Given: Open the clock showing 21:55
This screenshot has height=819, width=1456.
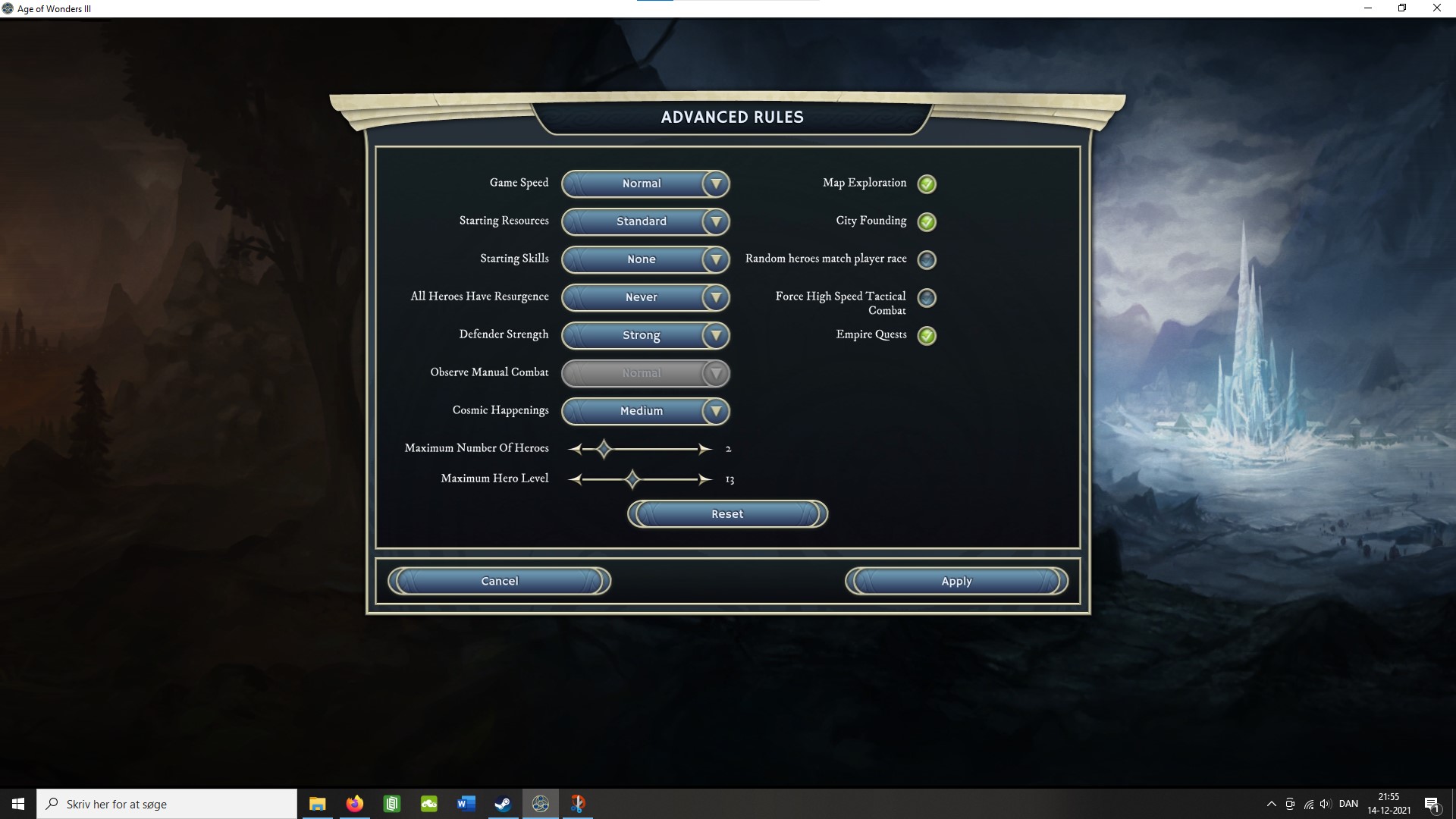Looking at the screenshot, I should point(1389,804).
